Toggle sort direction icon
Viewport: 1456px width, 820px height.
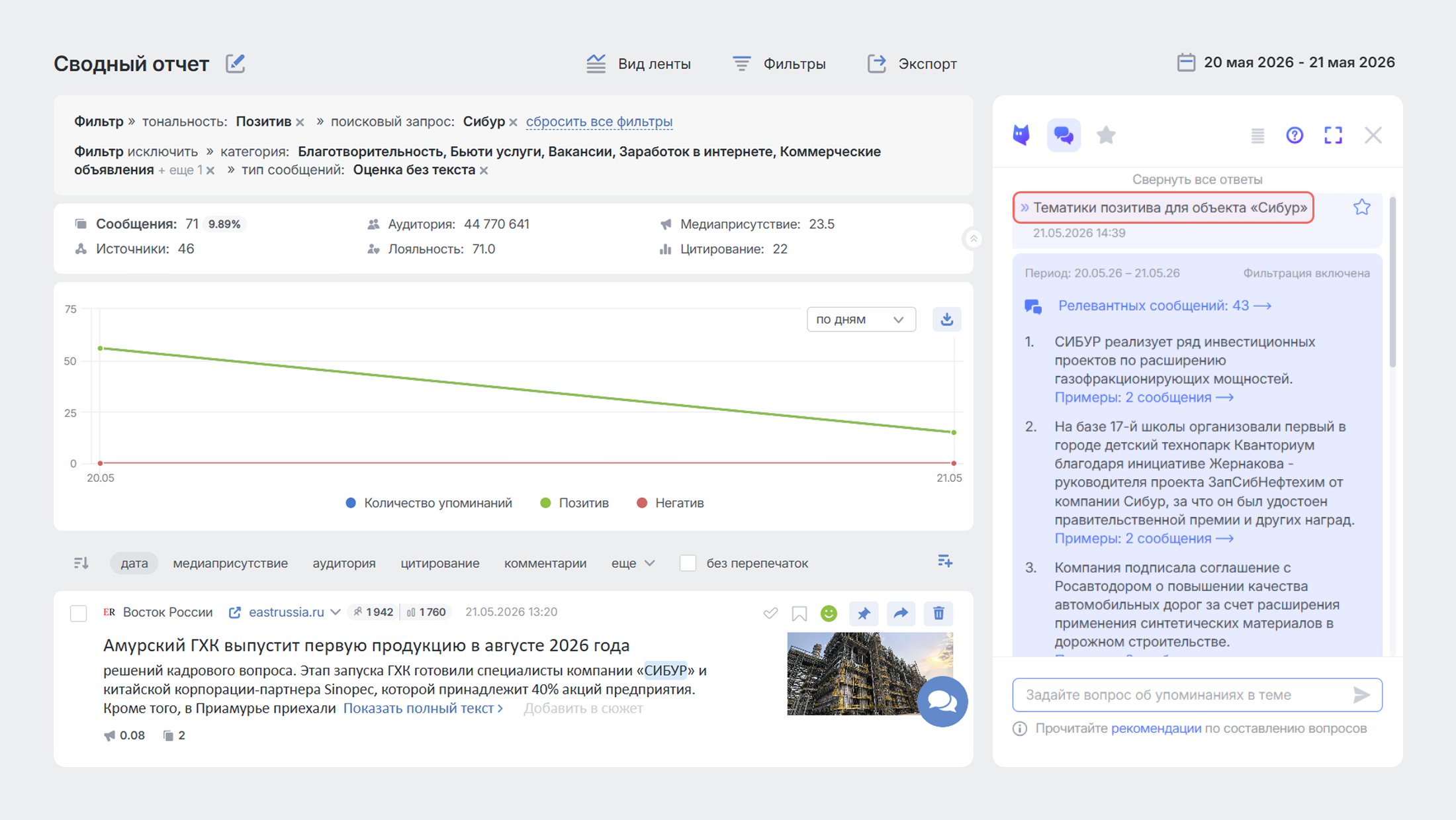point(81,563)
